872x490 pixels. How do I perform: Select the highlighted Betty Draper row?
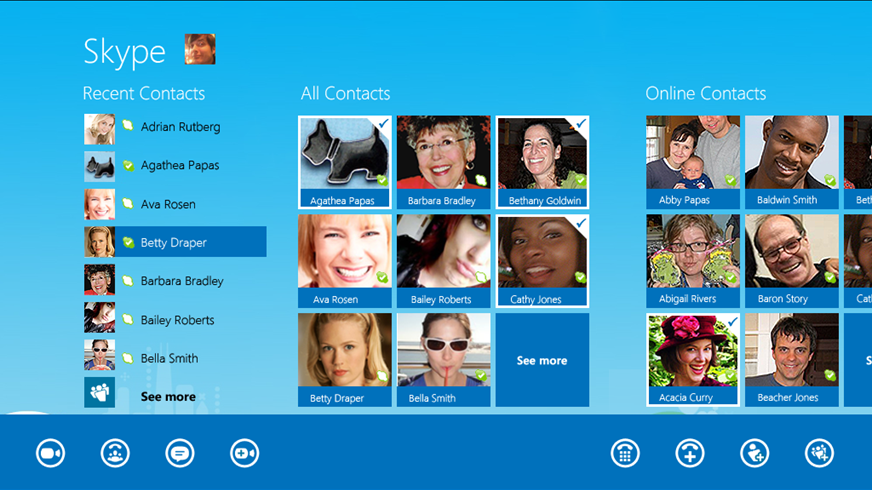[x=175, y=242]
